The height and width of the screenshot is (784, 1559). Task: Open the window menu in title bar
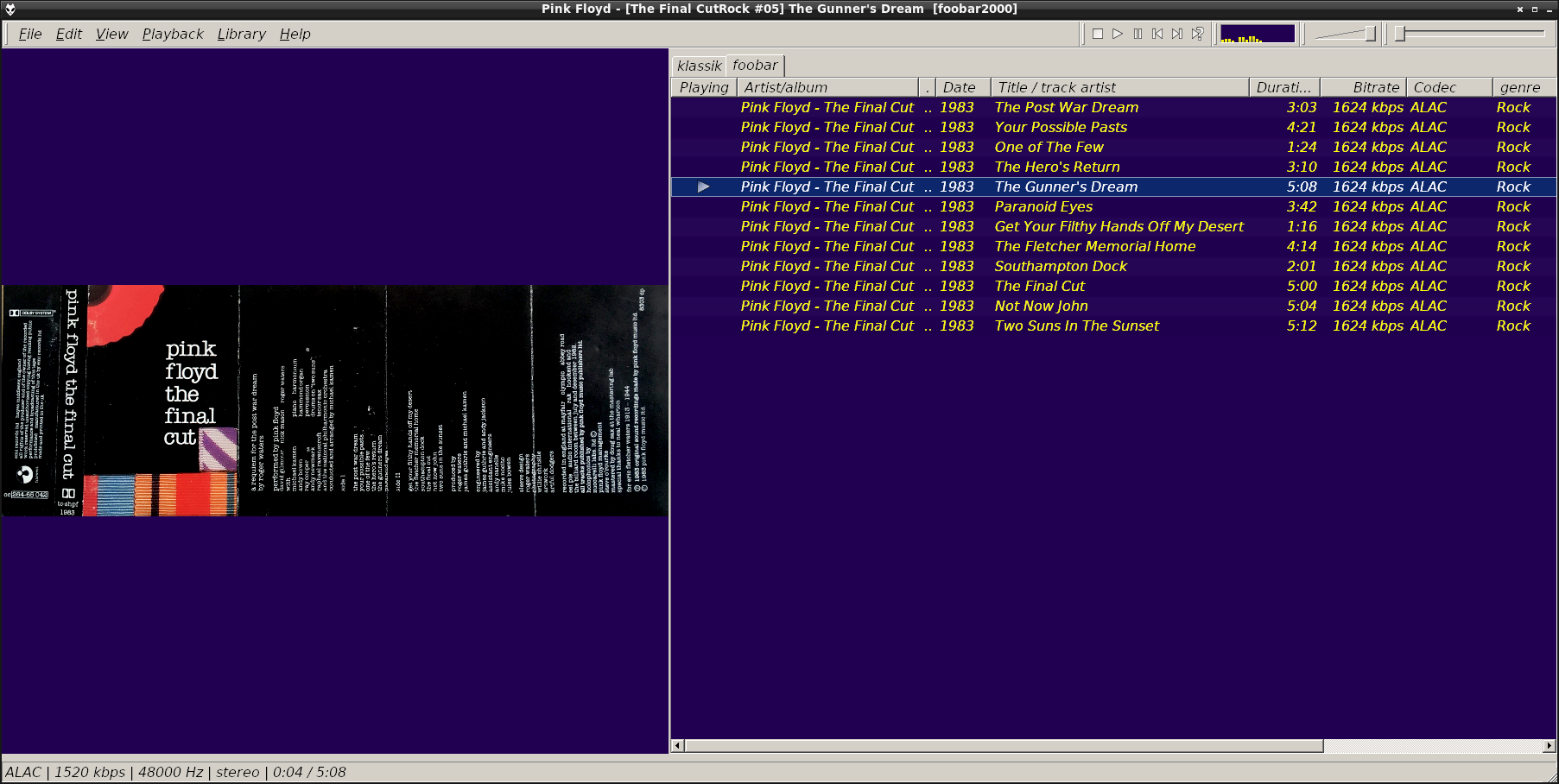(x=10, y=9)
